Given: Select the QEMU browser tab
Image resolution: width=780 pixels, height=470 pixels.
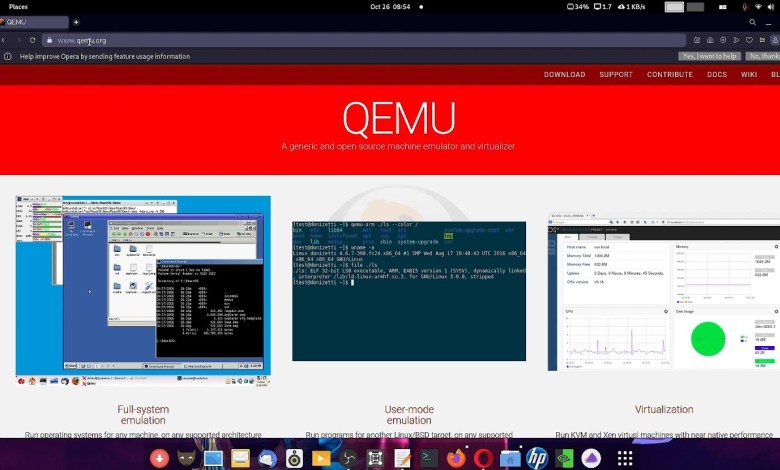Looking at the screenshot, I should (33, 22).
